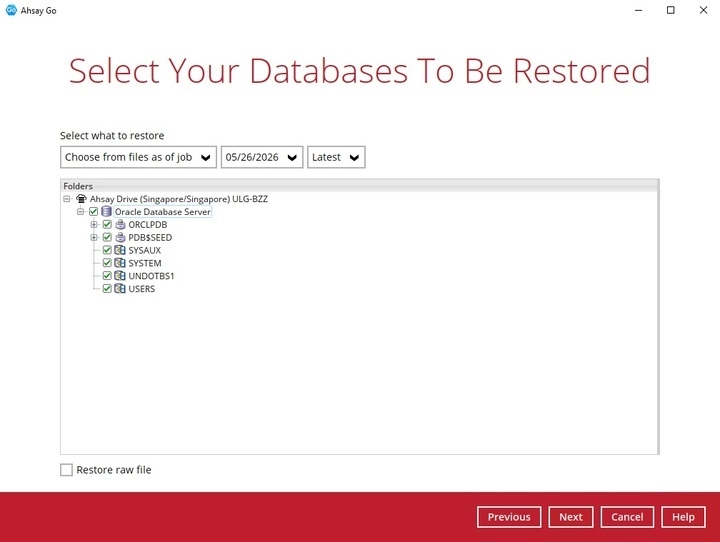Uncheck the USERS checkbox
This screenshot has width=720, height=542.
(x=107, y=289)
